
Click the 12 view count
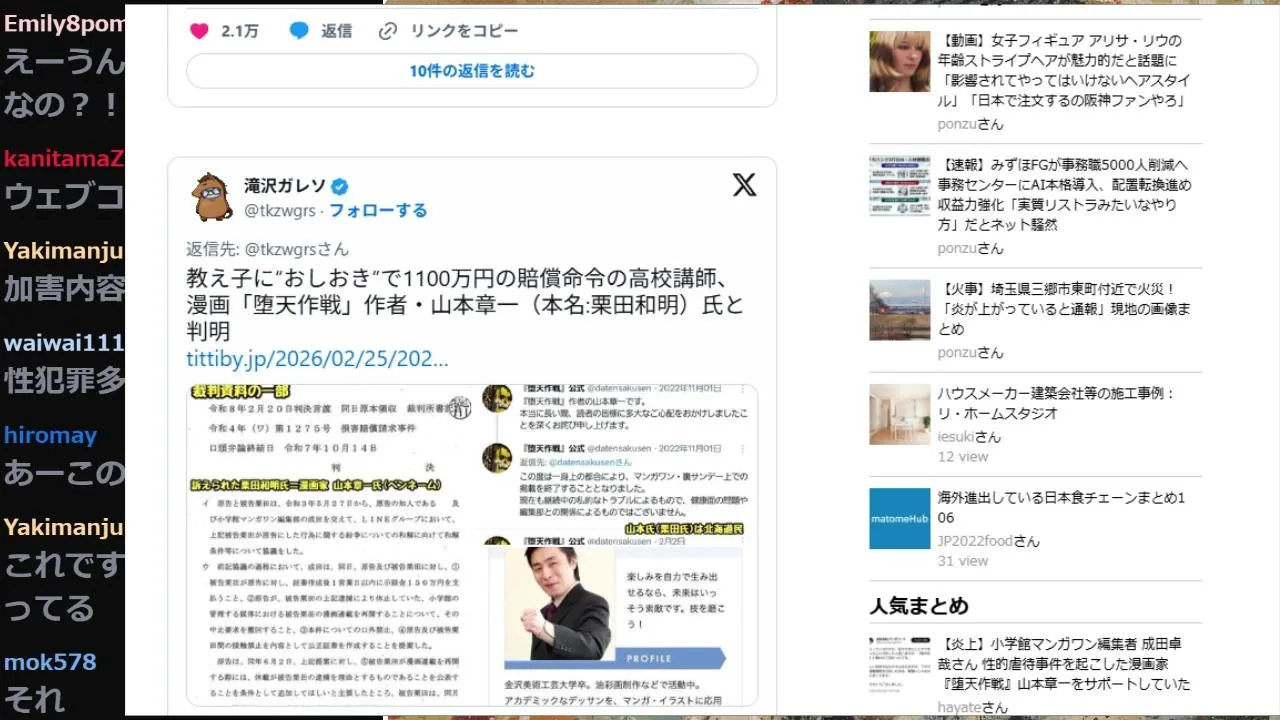coord(963,457)
